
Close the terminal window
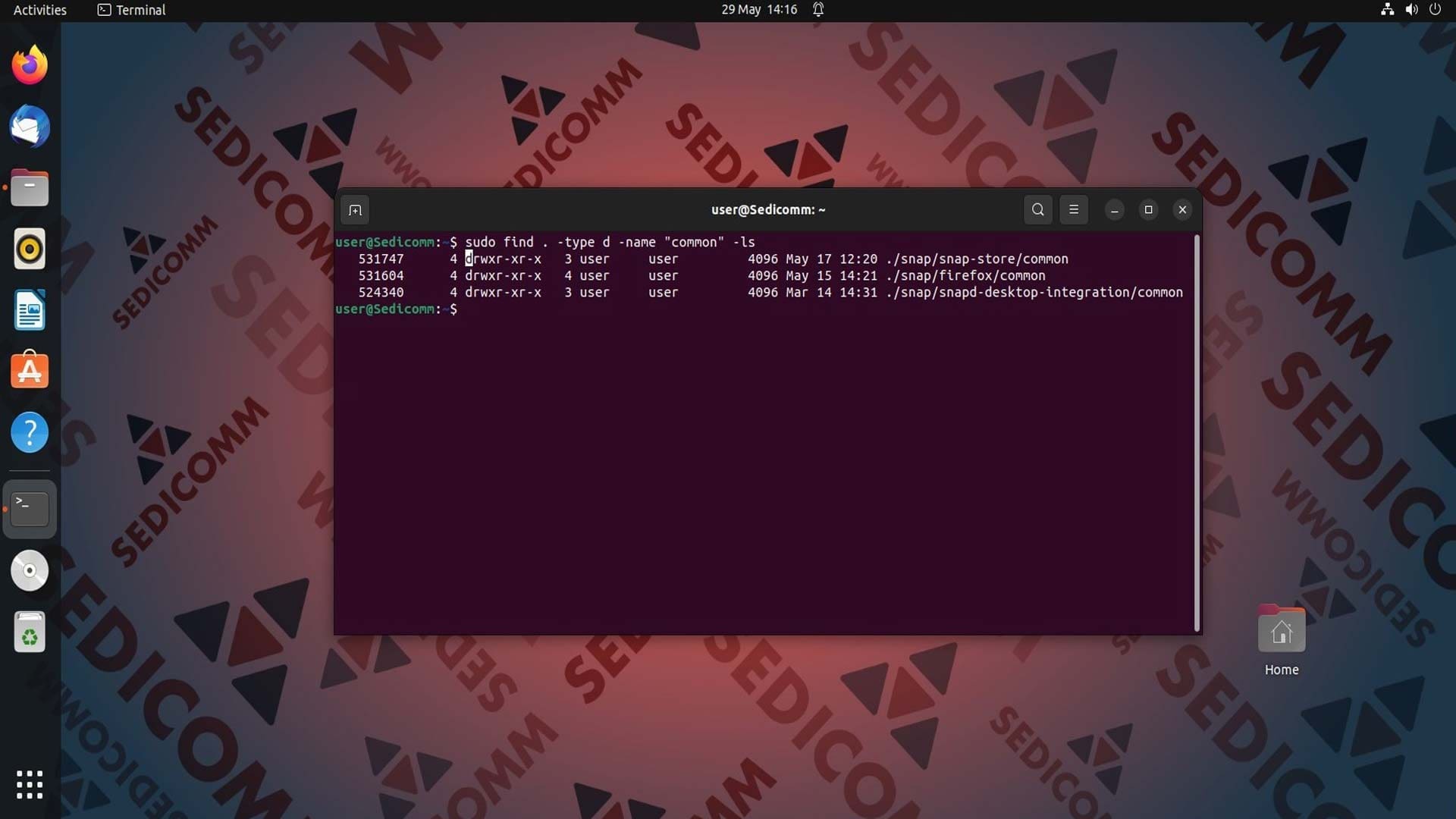(x=1182, y=210)
